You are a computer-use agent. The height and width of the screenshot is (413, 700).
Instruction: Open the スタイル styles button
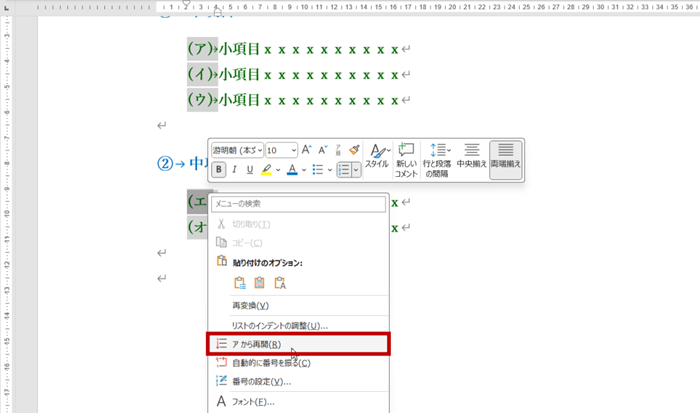coord(377,156)
